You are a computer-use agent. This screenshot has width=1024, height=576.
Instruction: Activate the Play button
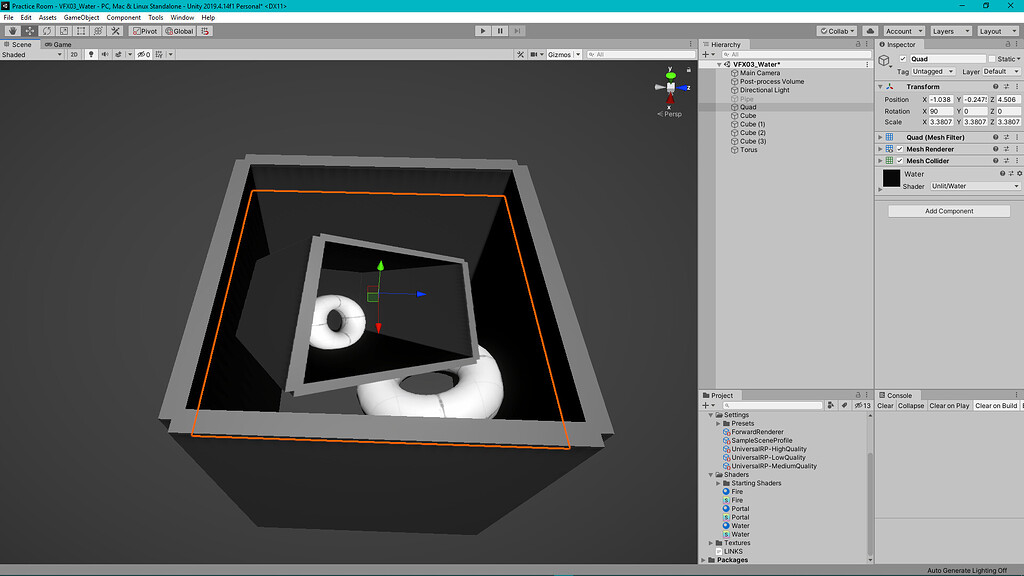483,31
